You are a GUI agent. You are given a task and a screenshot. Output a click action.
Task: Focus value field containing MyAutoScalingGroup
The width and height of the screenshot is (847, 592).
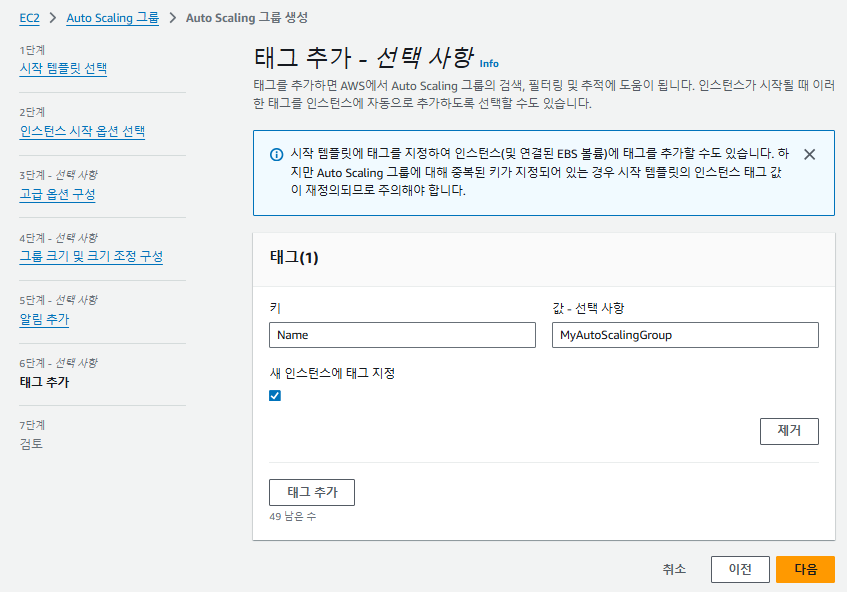click(x=685, y=335)
